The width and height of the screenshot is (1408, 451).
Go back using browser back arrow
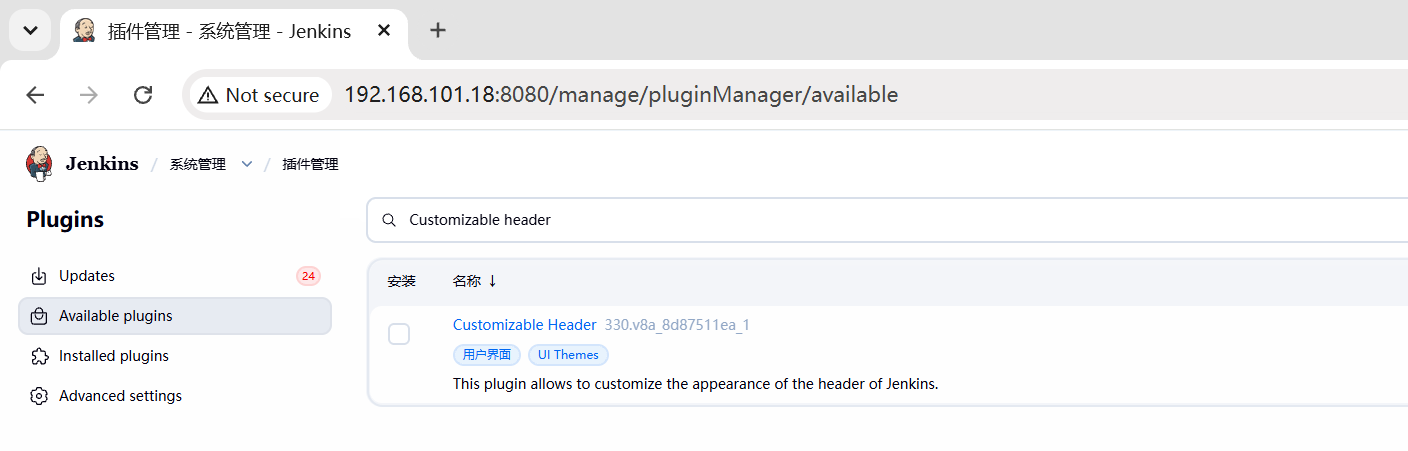(35, 95)
